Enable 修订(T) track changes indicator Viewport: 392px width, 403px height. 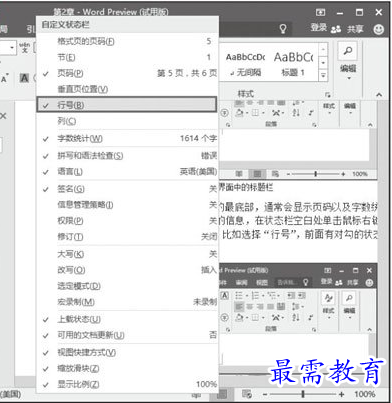127,237
